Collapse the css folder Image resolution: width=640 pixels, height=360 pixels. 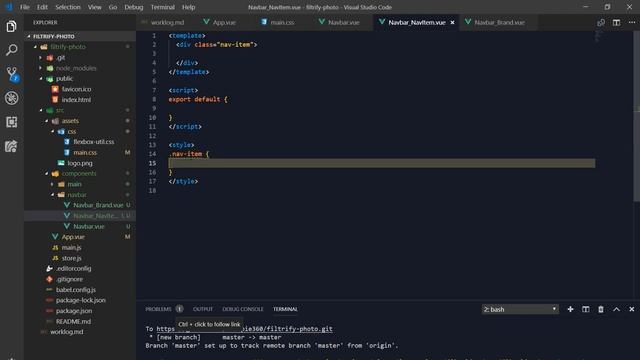click(x=52, y=131)
